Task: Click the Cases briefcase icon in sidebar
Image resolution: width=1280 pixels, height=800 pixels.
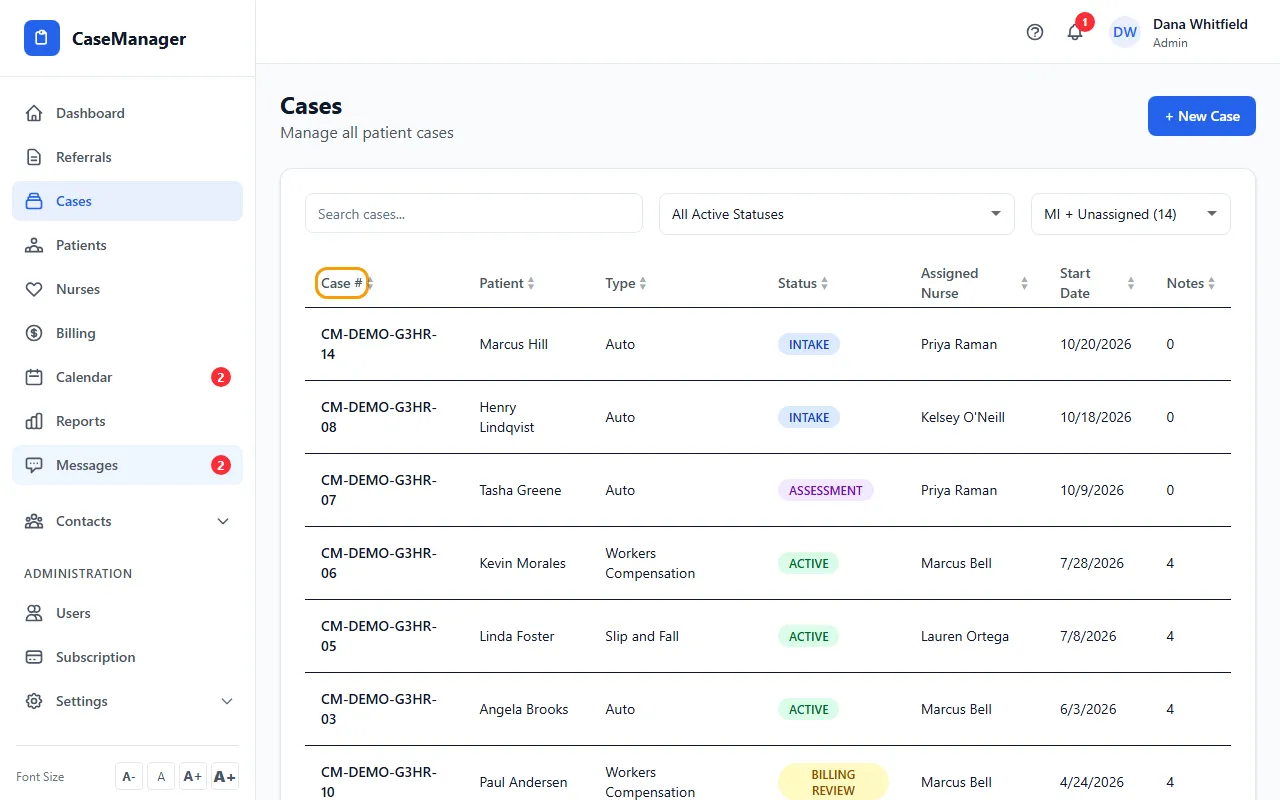Action: coord(34,201)
